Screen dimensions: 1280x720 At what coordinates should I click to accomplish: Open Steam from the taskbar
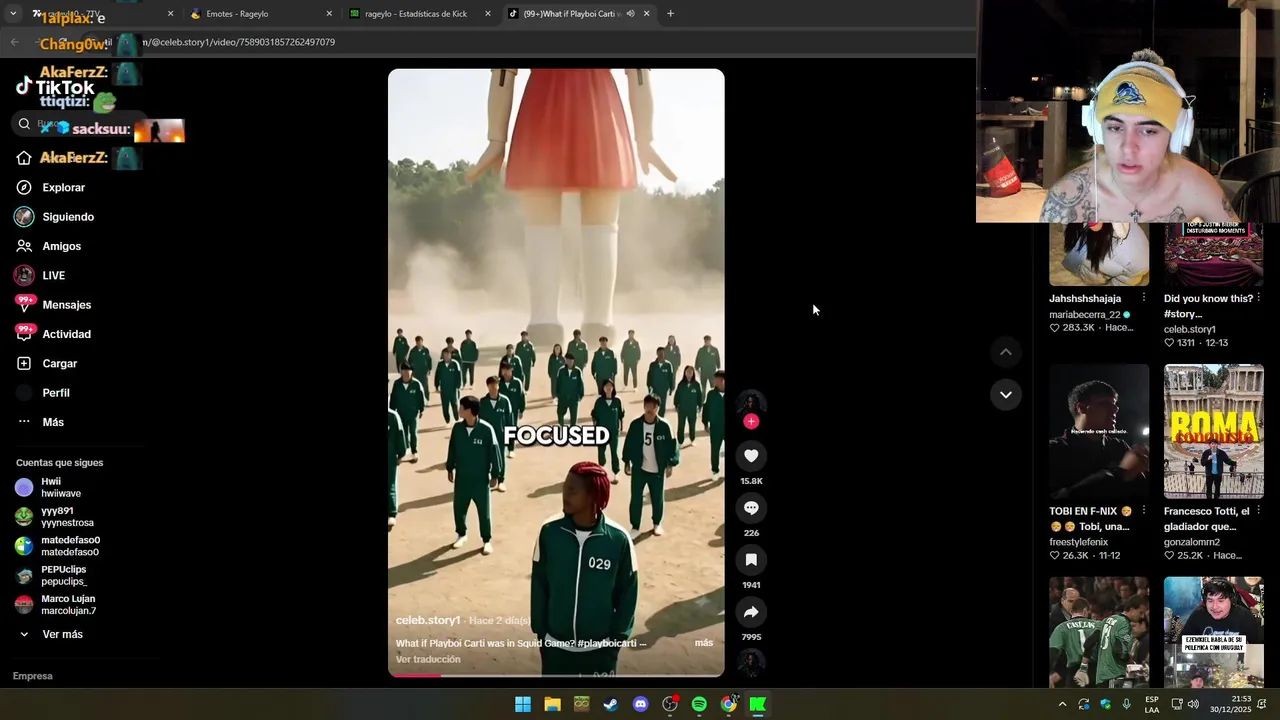coord(611,704)
